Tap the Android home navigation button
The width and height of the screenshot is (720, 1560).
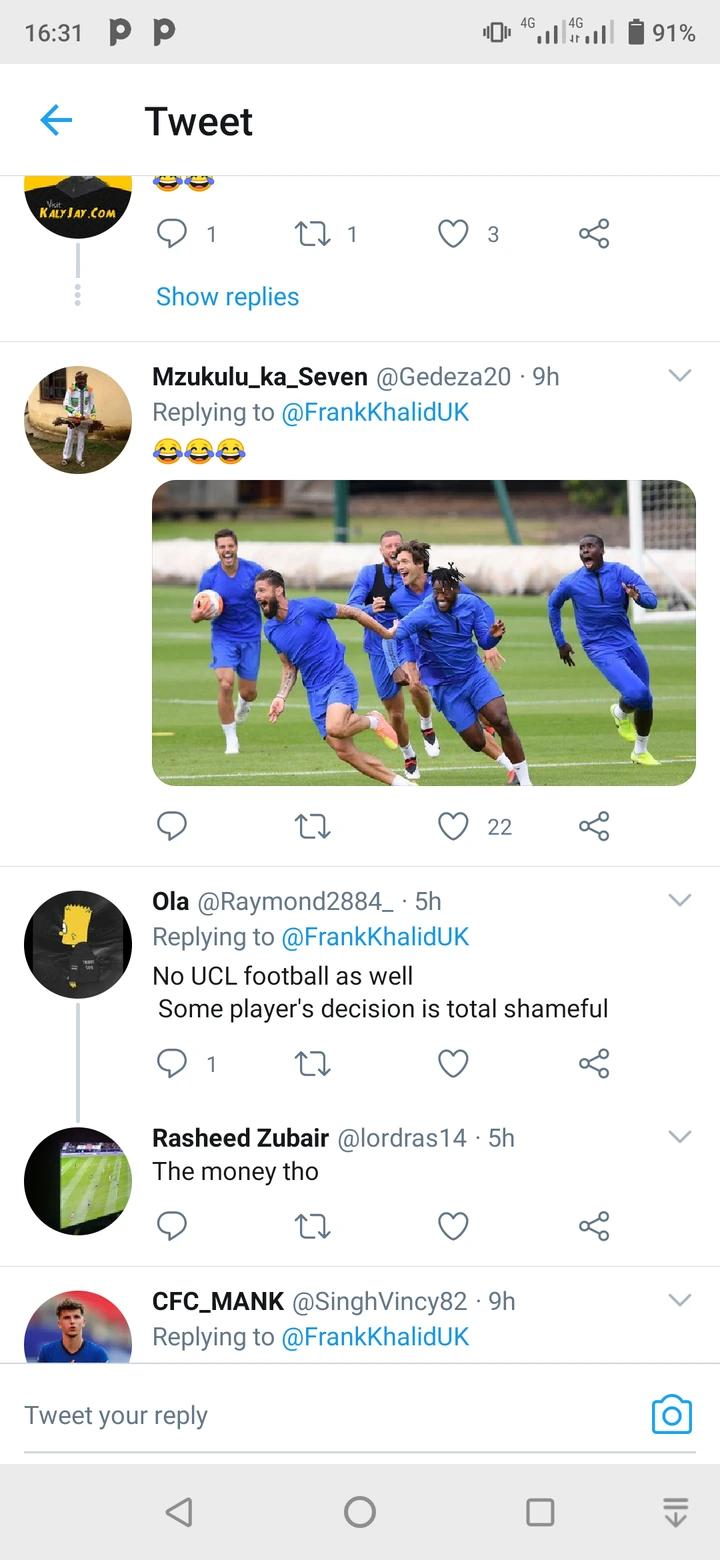coord(360,1511)
